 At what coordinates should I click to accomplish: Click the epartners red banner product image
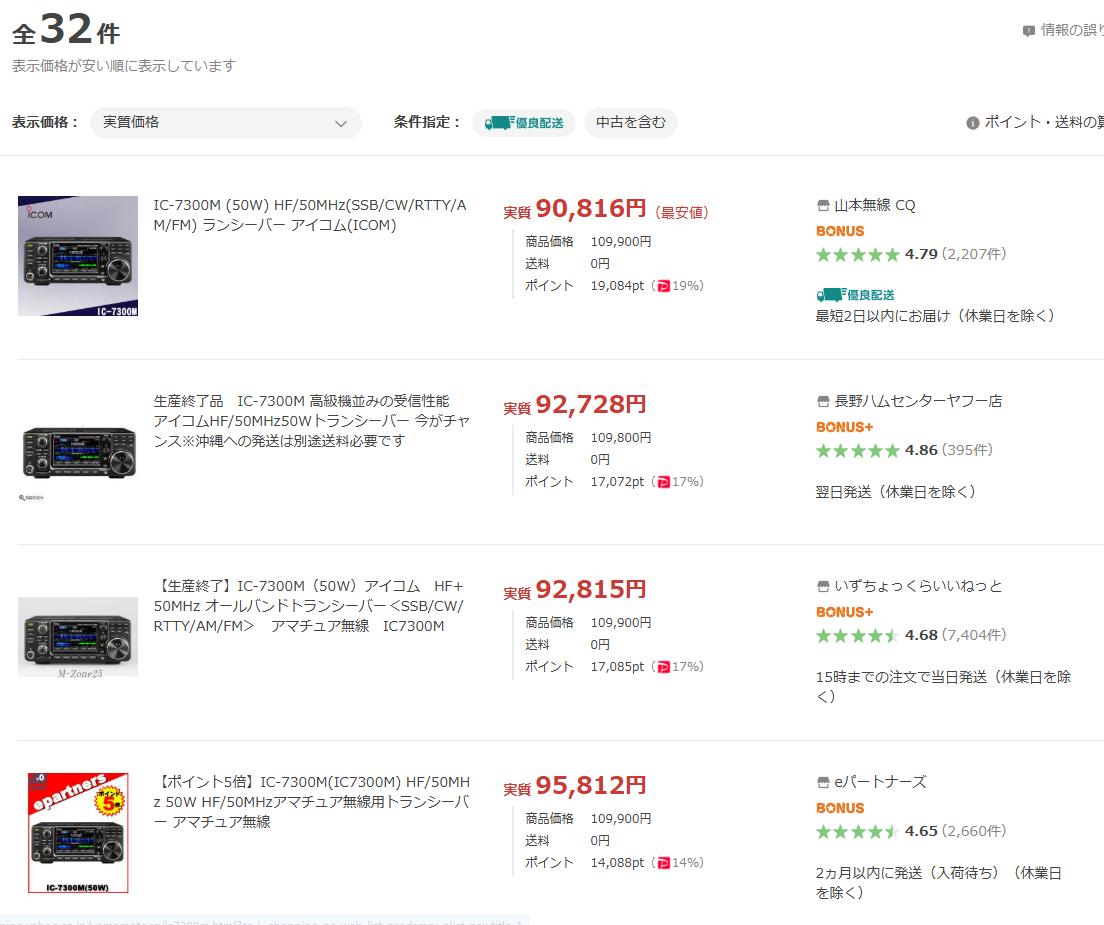[x=78, y=833]
